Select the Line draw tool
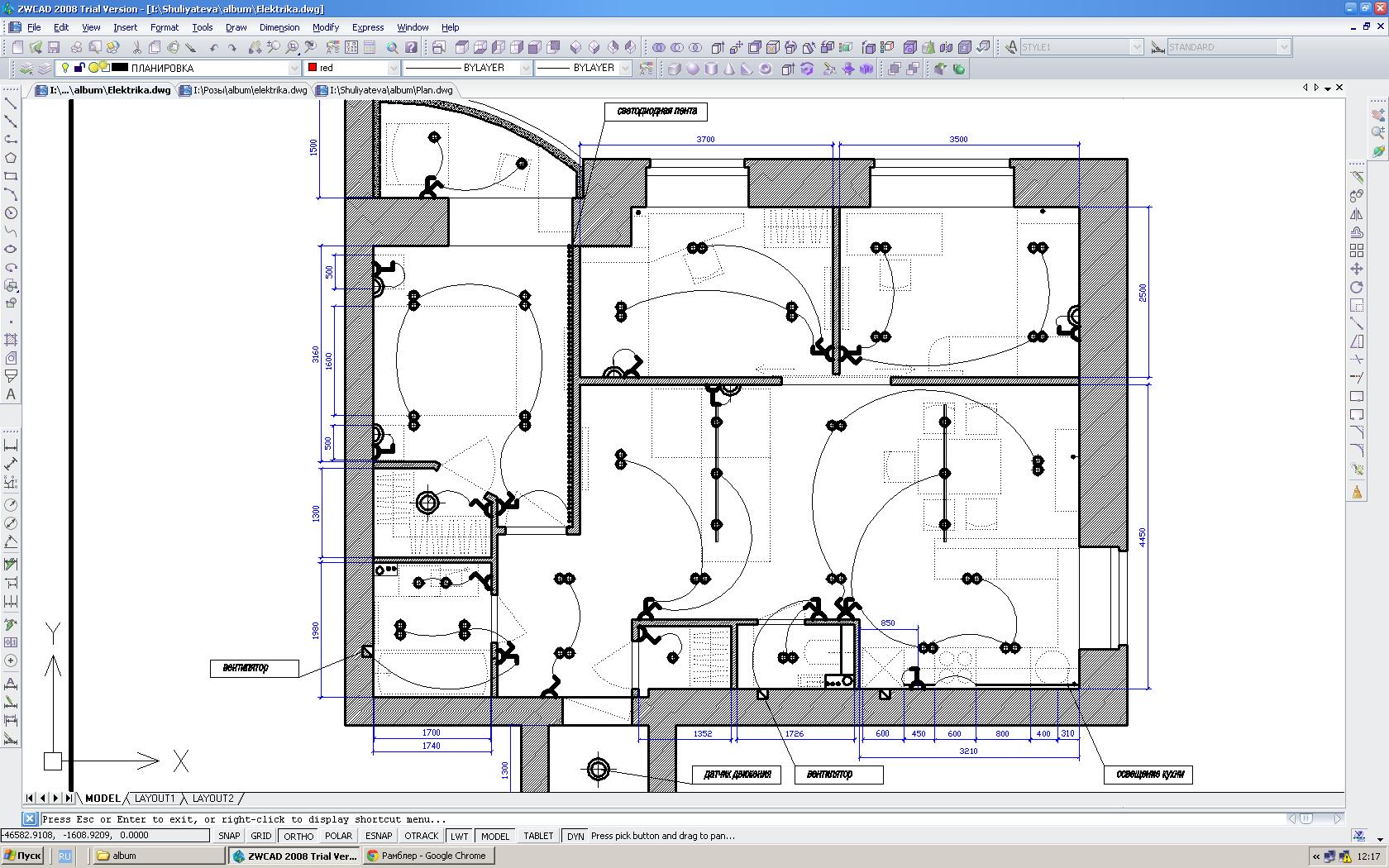The width and height of the screenshot is (1389, 868). (11, 104)
